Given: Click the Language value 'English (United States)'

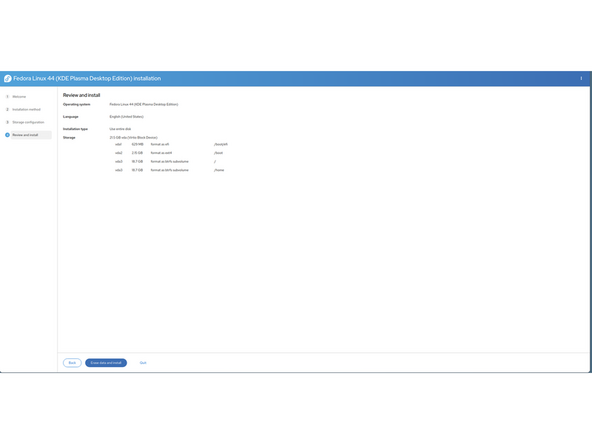Looking at the screenshot, I should tap(126, 117).
